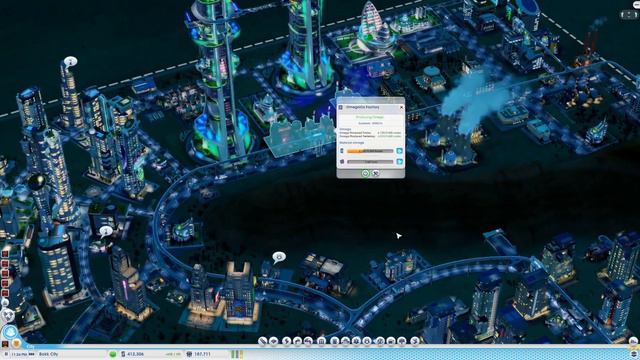640x360 pixels.
Task: Click the first red alert icon on left edge
Action: (5, 254)
